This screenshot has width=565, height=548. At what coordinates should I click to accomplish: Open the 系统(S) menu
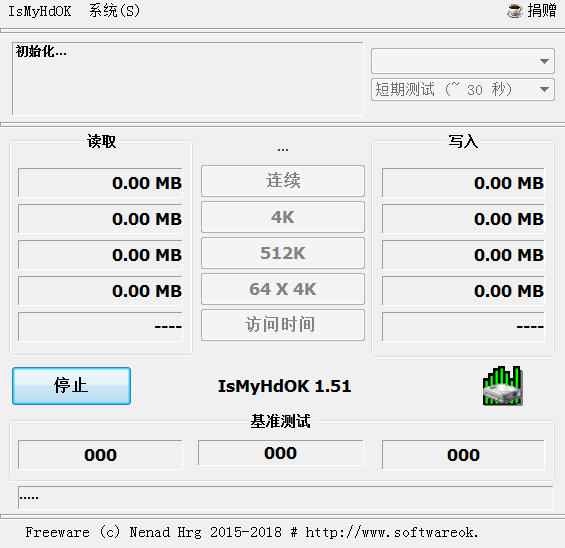coord(114,11)
